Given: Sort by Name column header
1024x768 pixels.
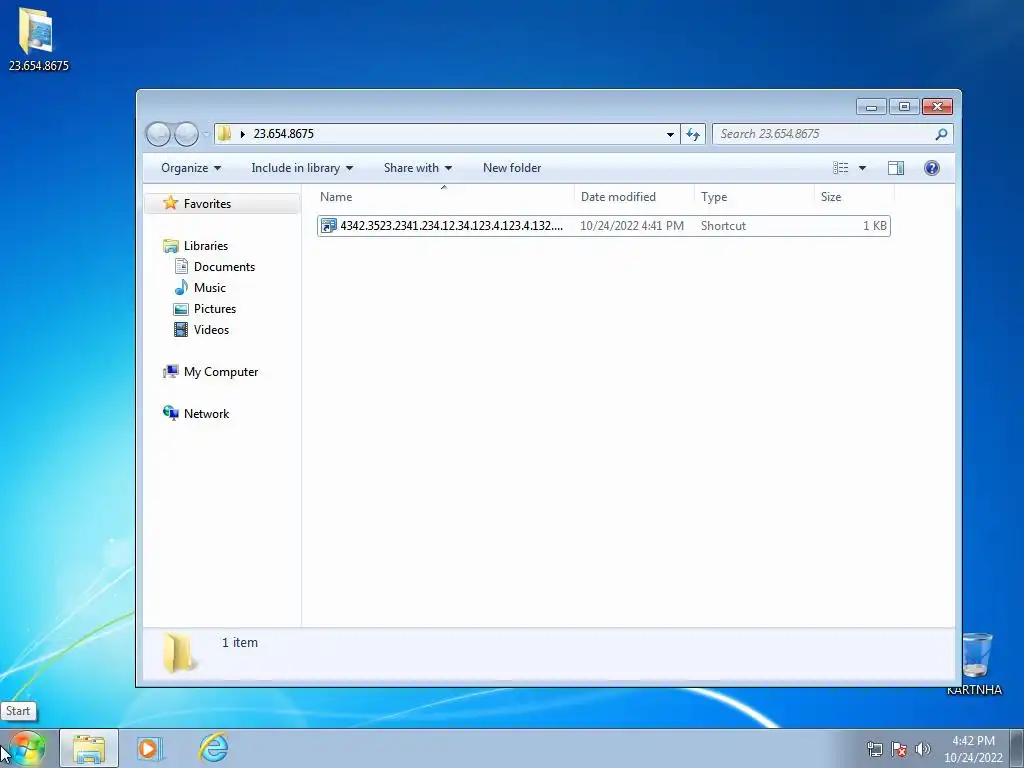Looking at the screenshot, I should coord(444,197).
